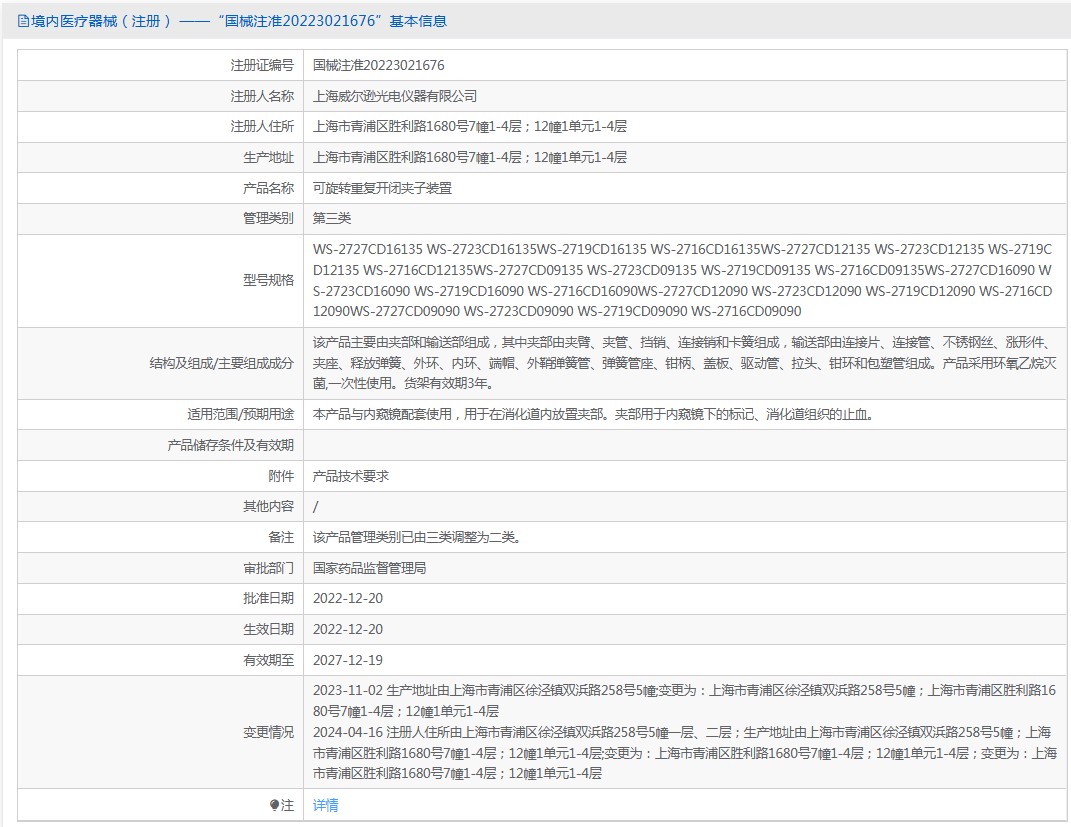This screenshot has height=827, width=1071.
Task: Click the 型号规格 row label
Action: tap(268, 280)
